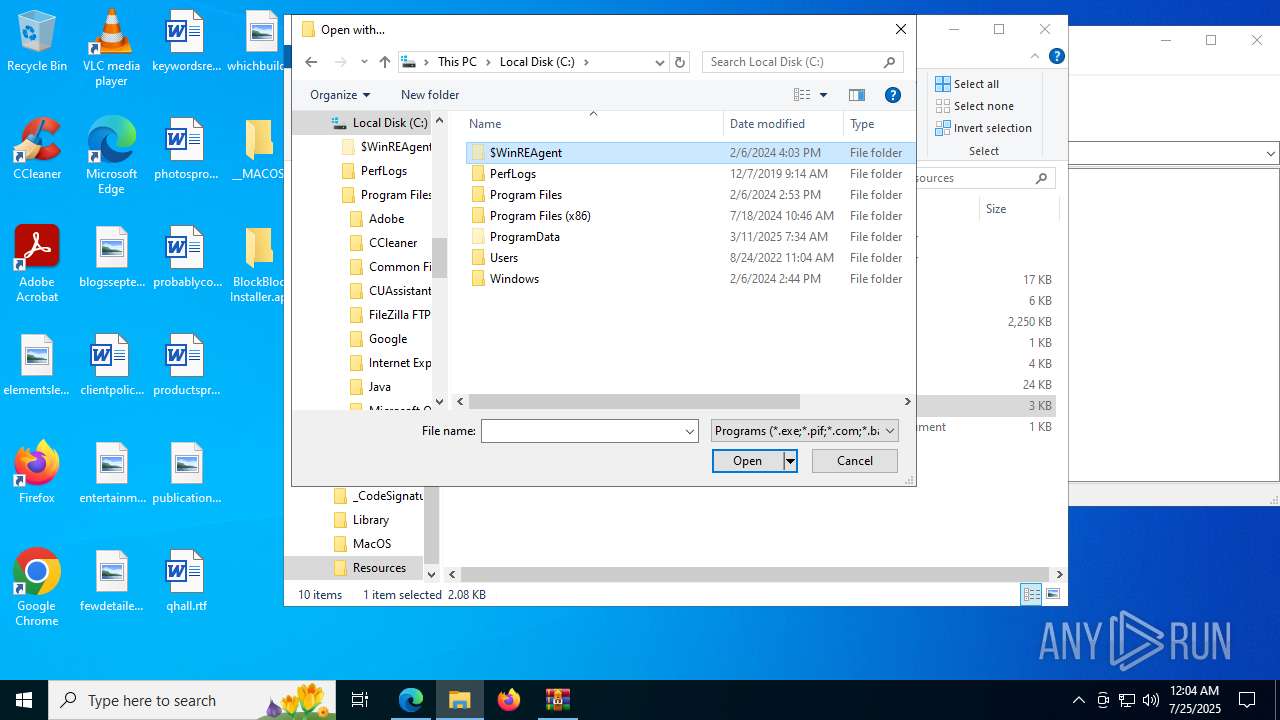
Task: Expand the address bar history dropdown
Action: click(659, 62)
